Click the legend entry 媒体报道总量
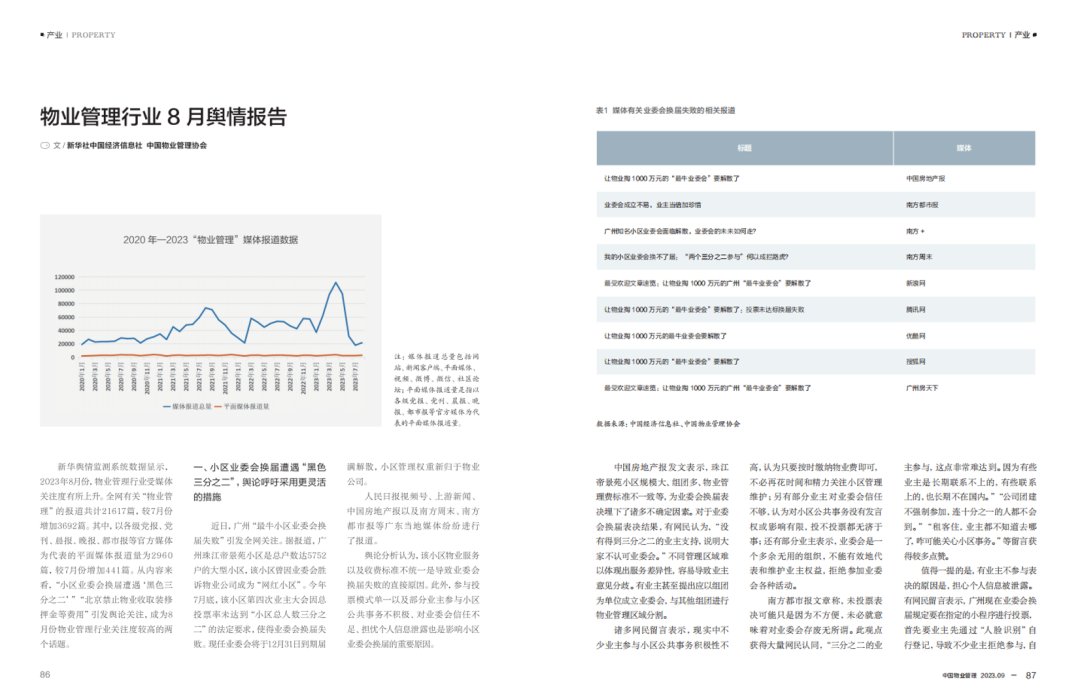 (187, 406)
